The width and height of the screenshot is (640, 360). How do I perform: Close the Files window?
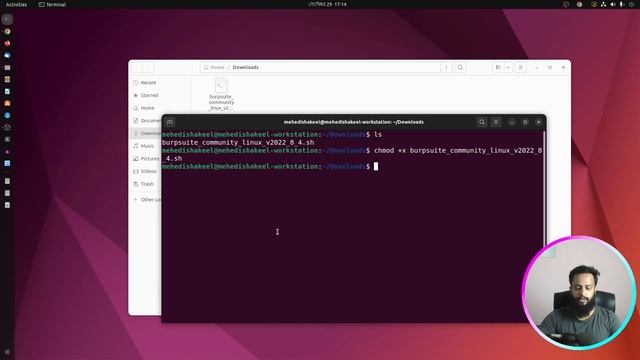(563, 67)
